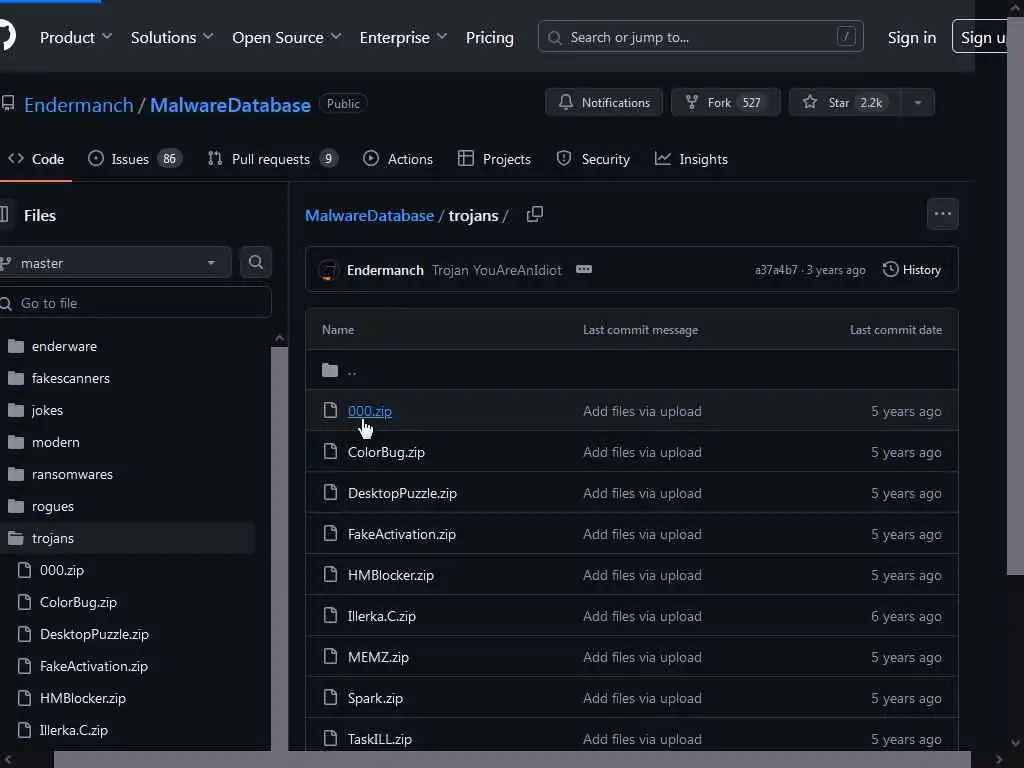Open the Actions tab

coord(398,159)
